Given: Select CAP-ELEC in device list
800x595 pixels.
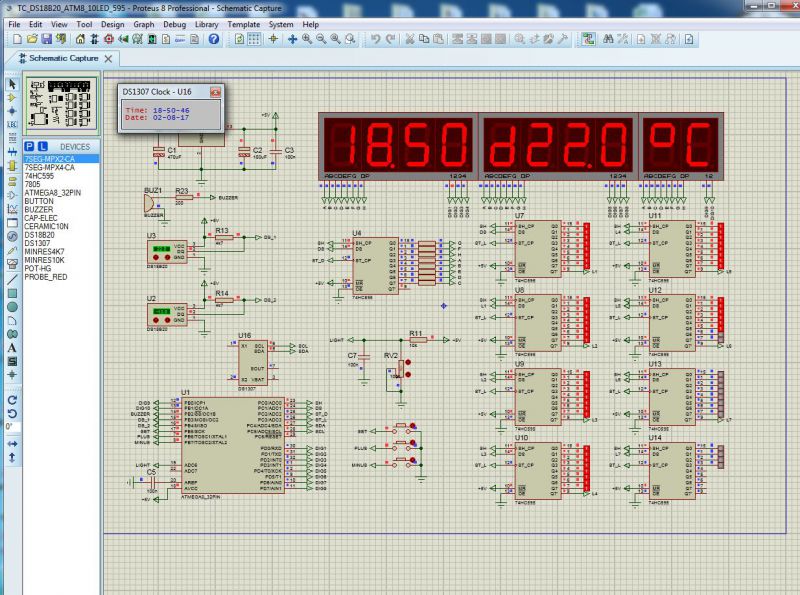Looking at the screenshot, I should click(61, 218).
